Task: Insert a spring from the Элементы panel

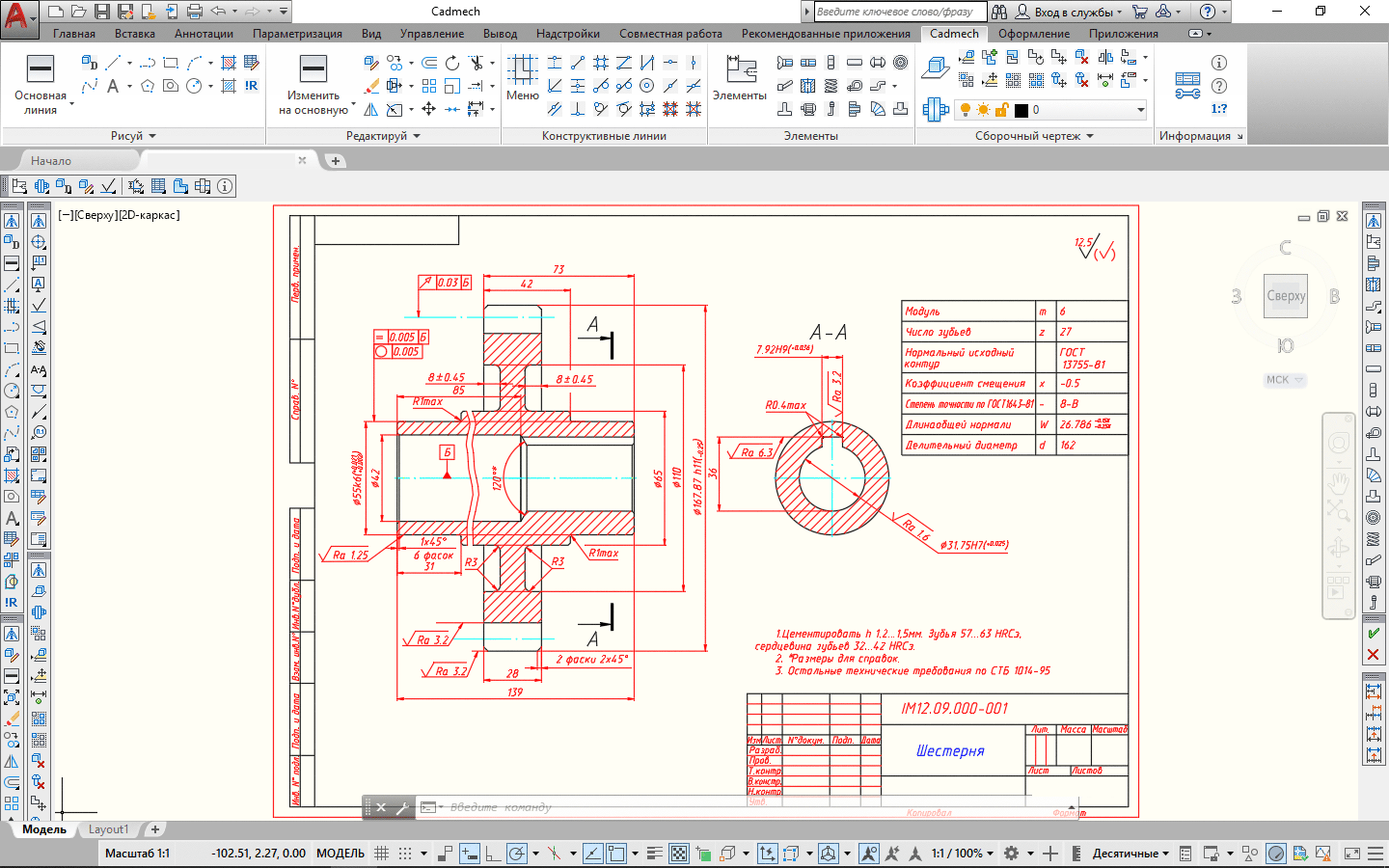Action: (x=831, y=86)
